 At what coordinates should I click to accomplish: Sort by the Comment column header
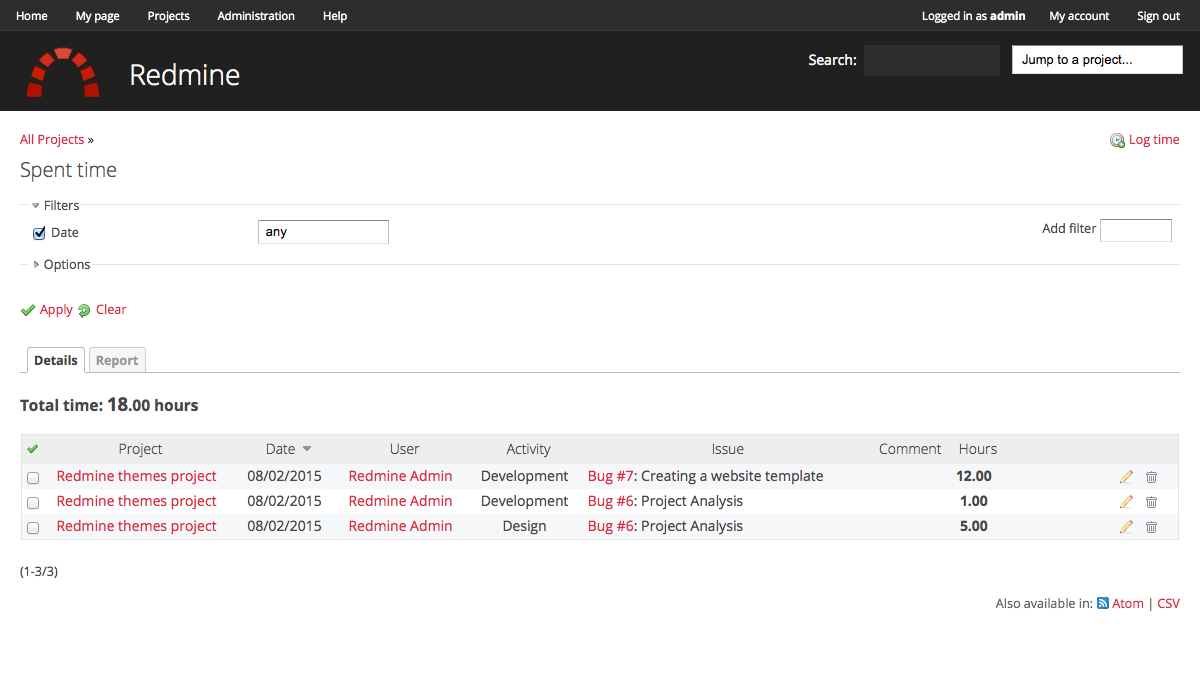[x=910, y=449]
